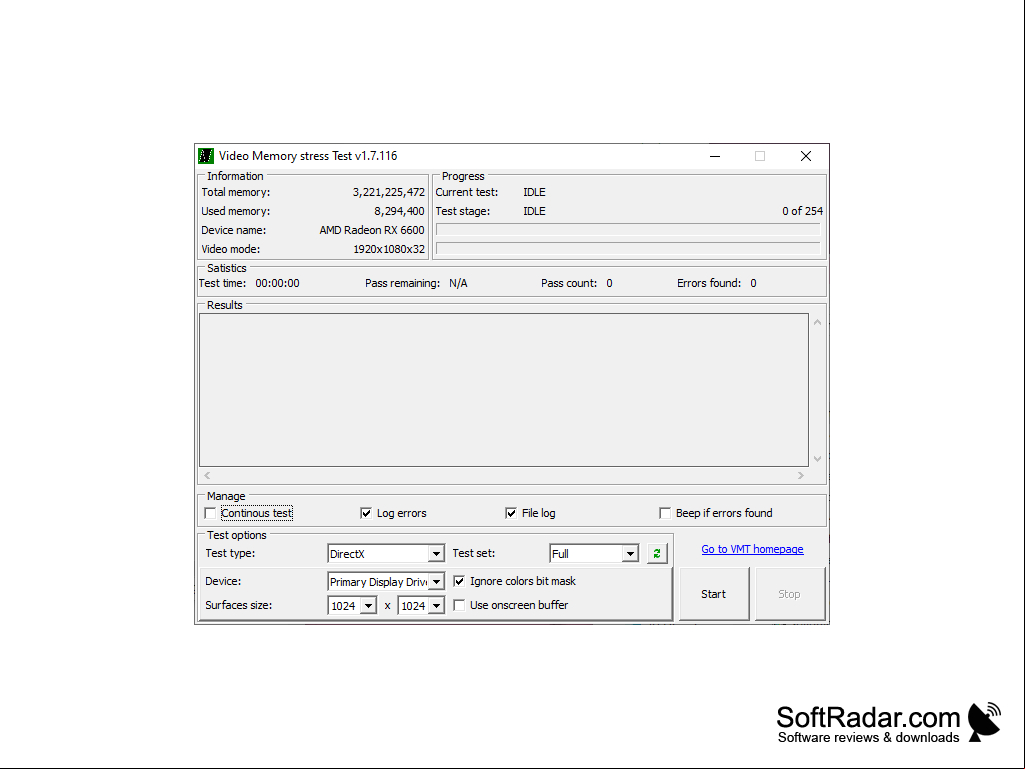The height and width of the screenshot is (769, 1025).
Task: Expand the Device Primary Display Driver dropdown
Action: point(386,581)
